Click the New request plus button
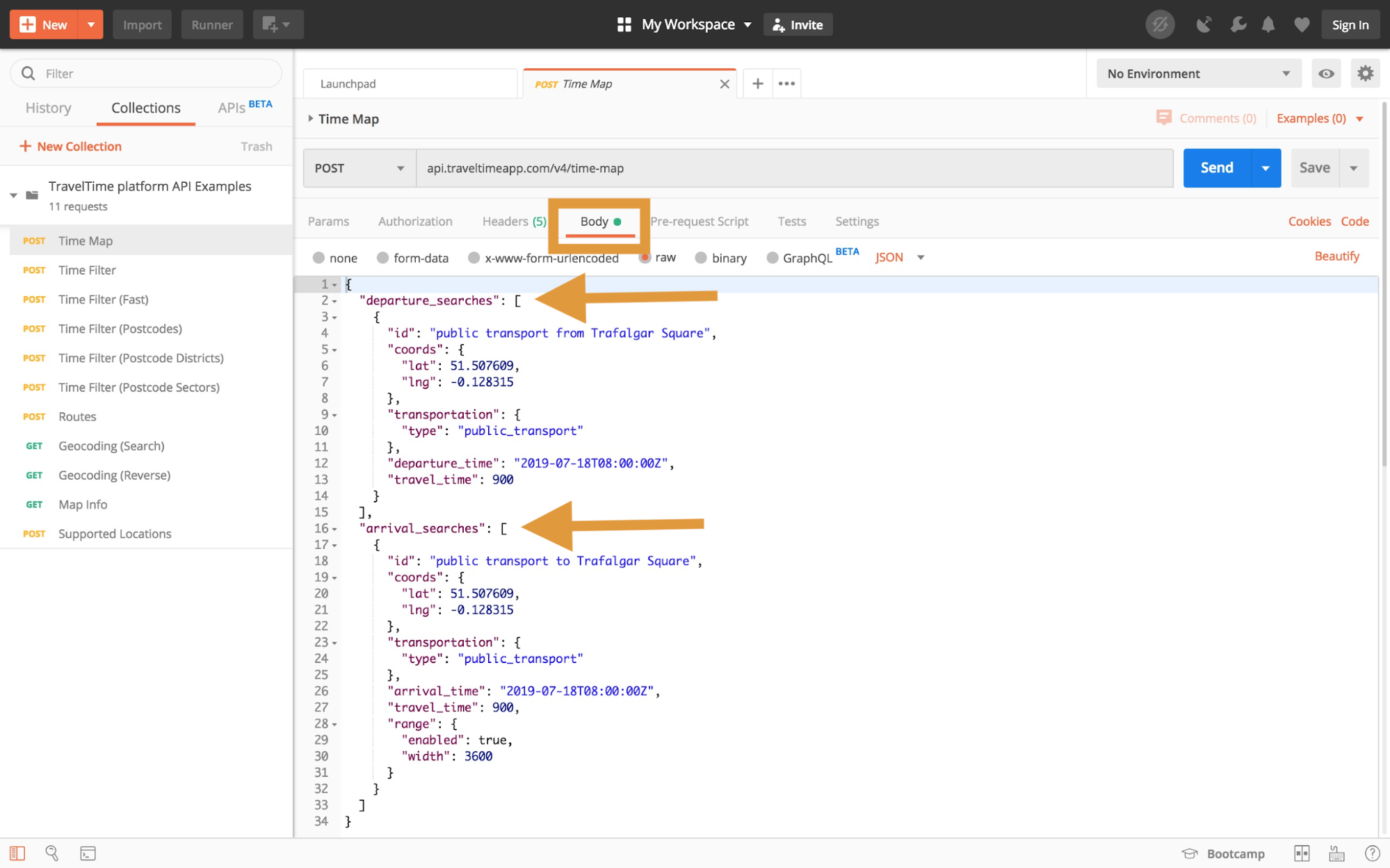 43,24
